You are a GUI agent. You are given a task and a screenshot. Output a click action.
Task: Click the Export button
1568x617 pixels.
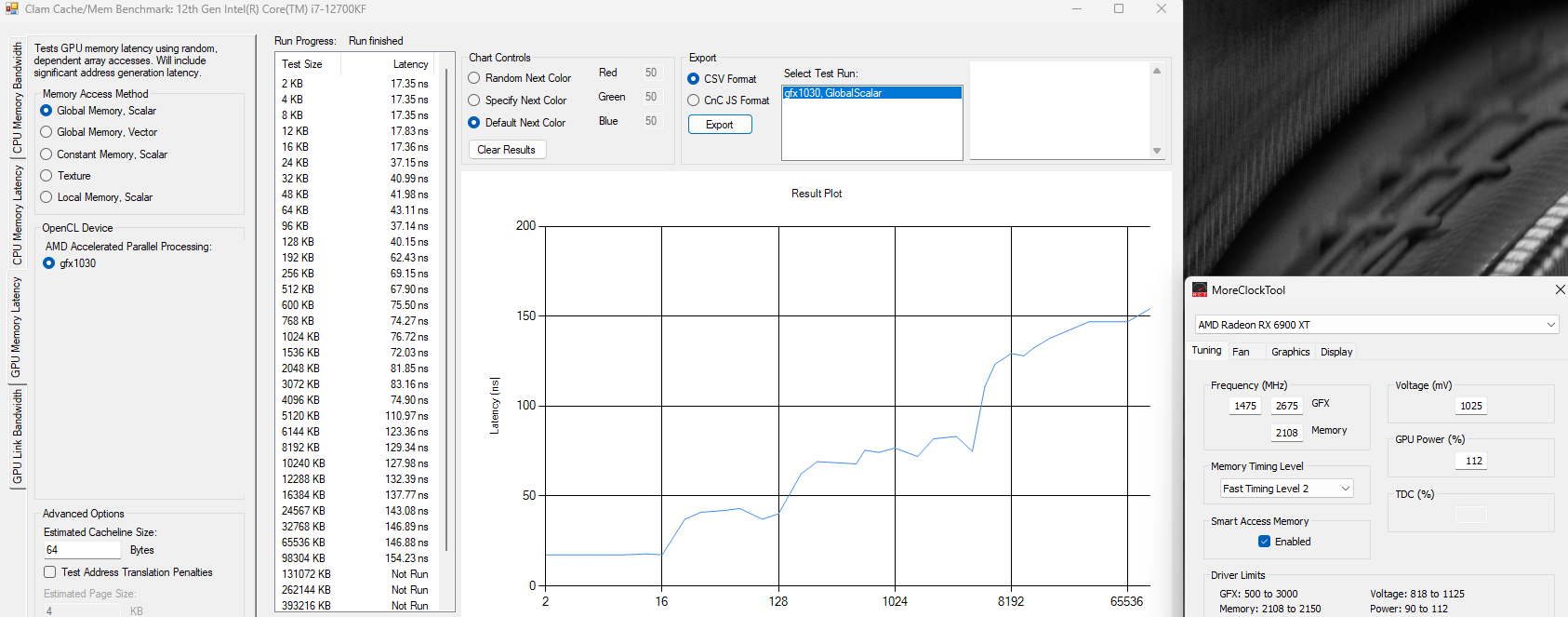tap(720, 125)
